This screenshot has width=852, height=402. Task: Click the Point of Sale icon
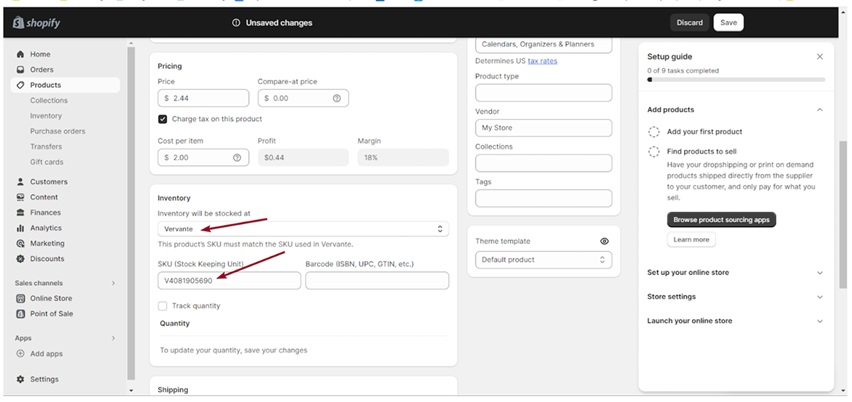pyautogui.click(x=21, y=313)
